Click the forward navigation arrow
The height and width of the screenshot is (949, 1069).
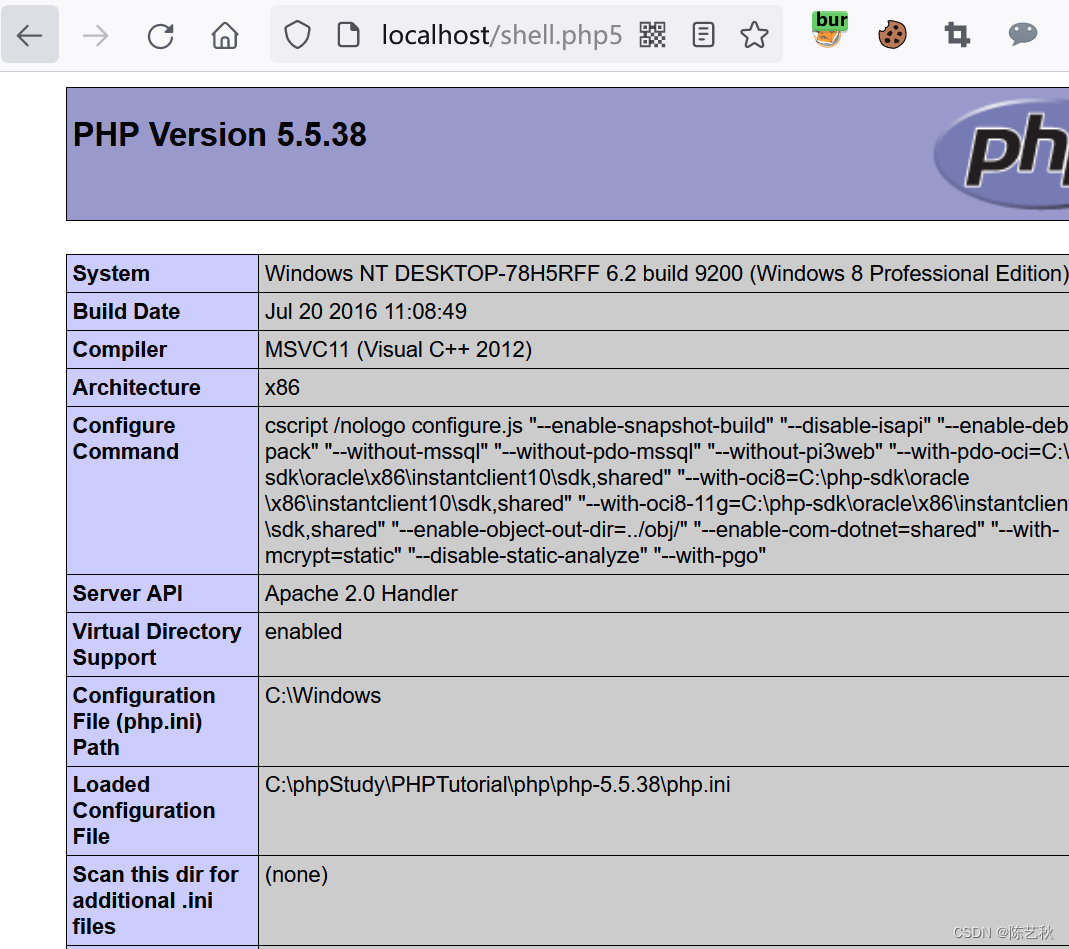pos(95,35)
